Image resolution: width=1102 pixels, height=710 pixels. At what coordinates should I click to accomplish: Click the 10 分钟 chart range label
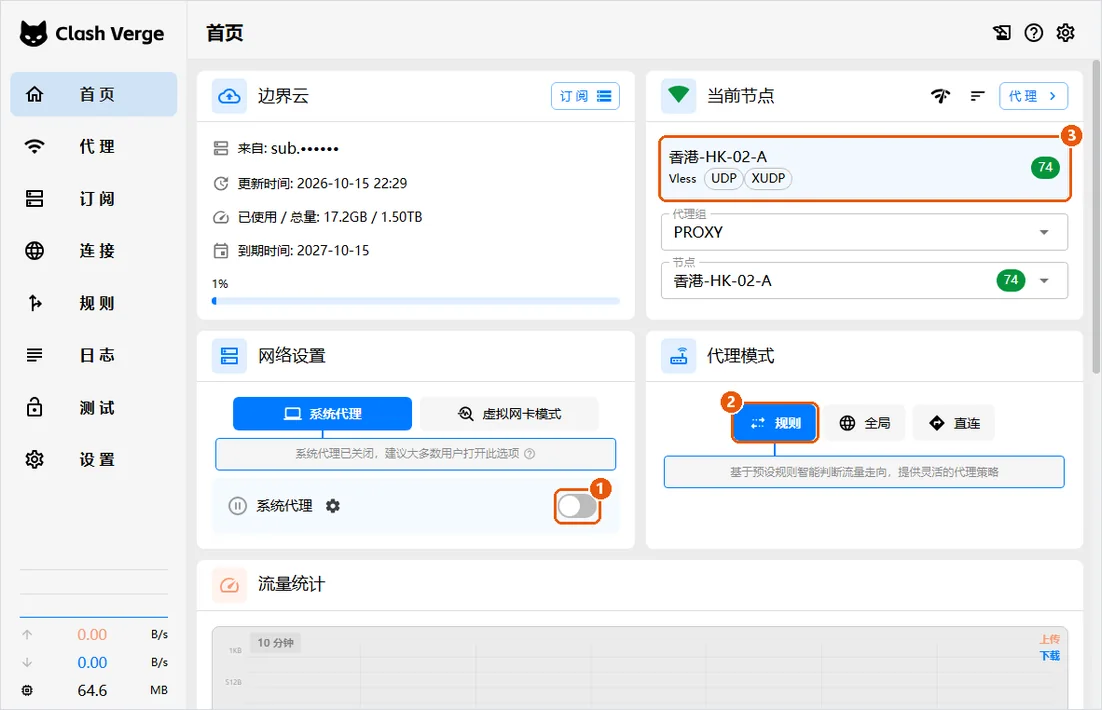pyautogui.click(x=276, y=643)
